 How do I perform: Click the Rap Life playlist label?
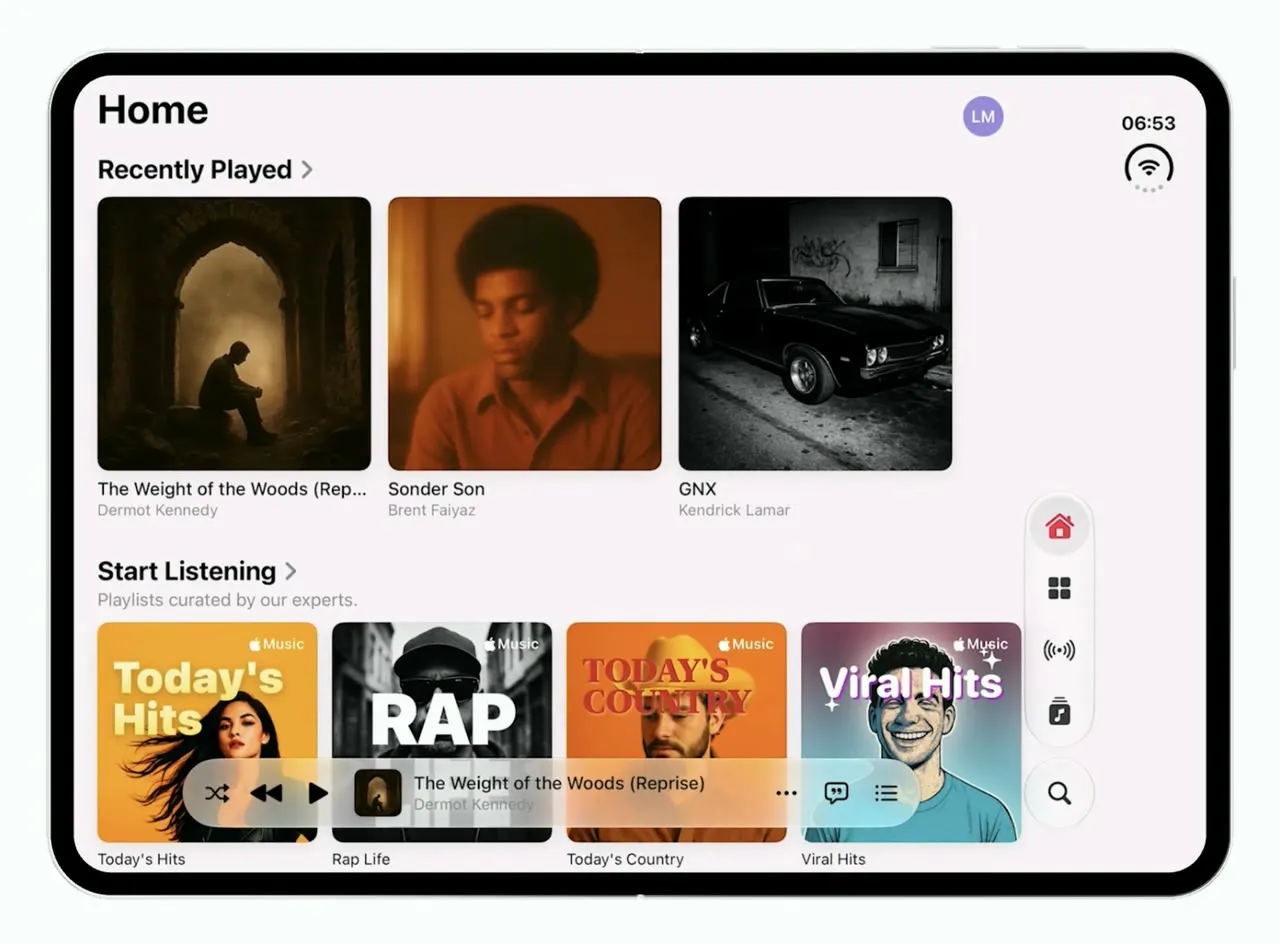click(361, 859)
